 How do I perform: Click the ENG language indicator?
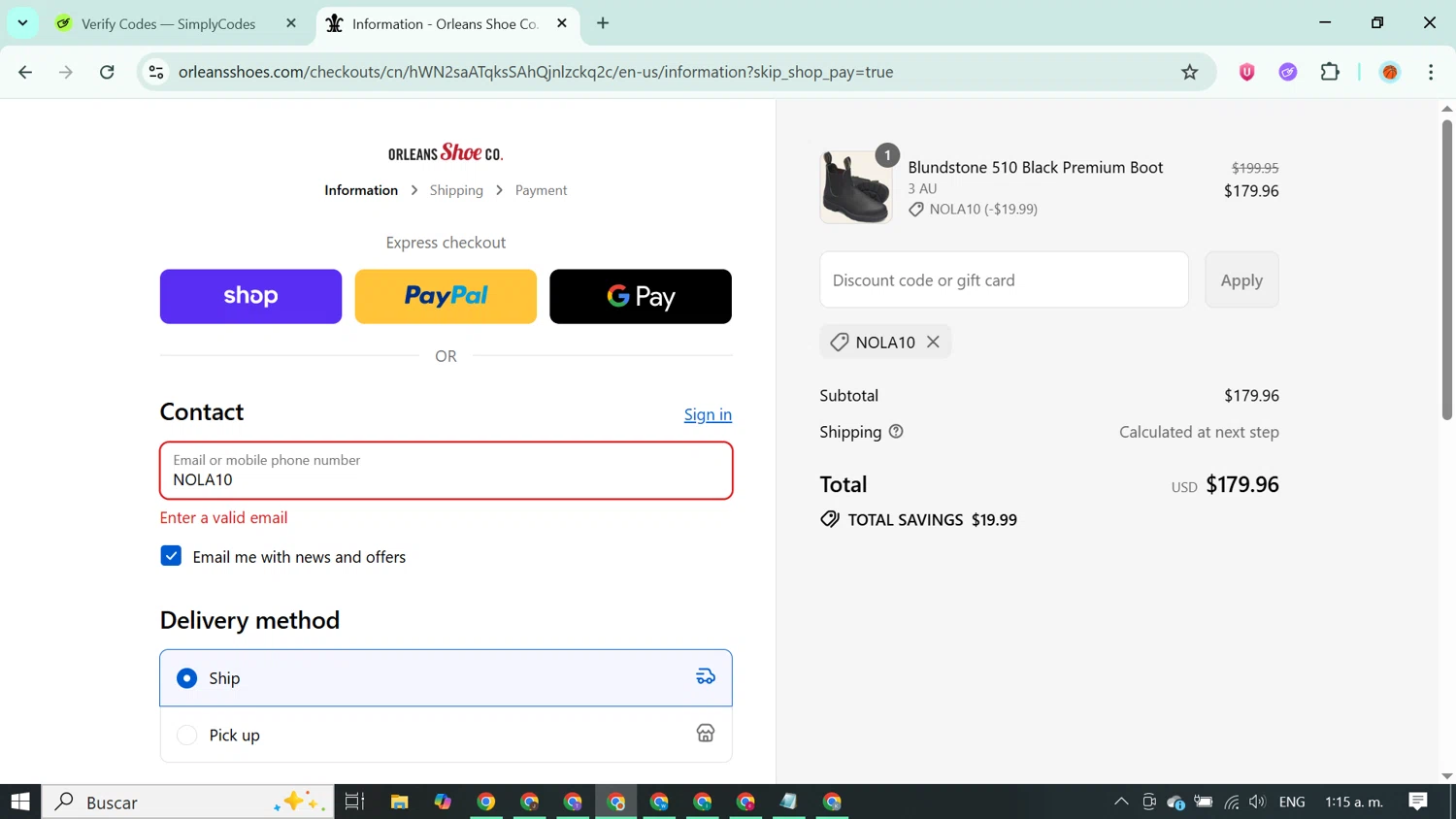[1292, 802]
